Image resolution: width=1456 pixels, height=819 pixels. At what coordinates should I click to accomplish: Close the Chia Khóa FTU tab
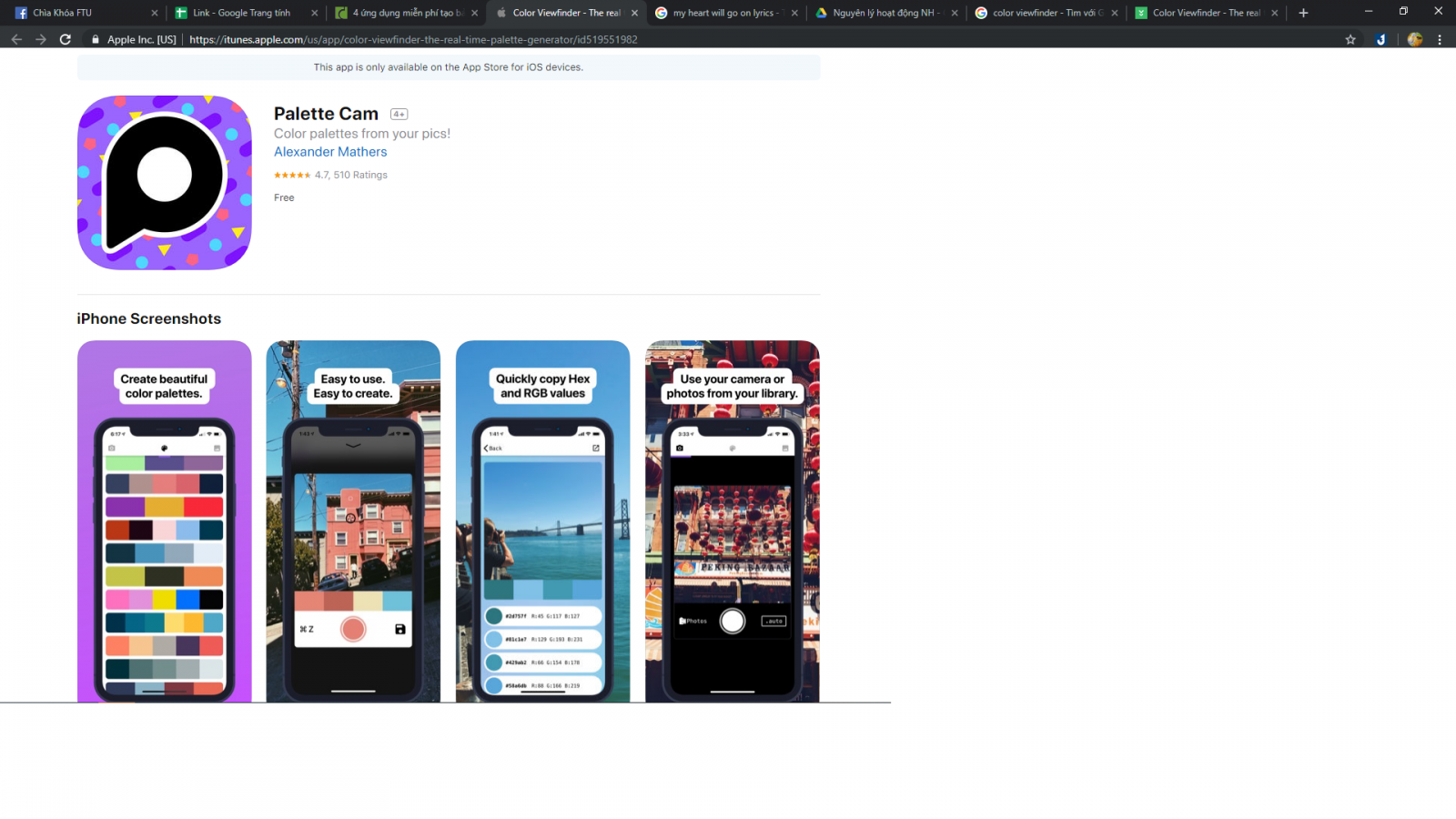tap(154, 13)
